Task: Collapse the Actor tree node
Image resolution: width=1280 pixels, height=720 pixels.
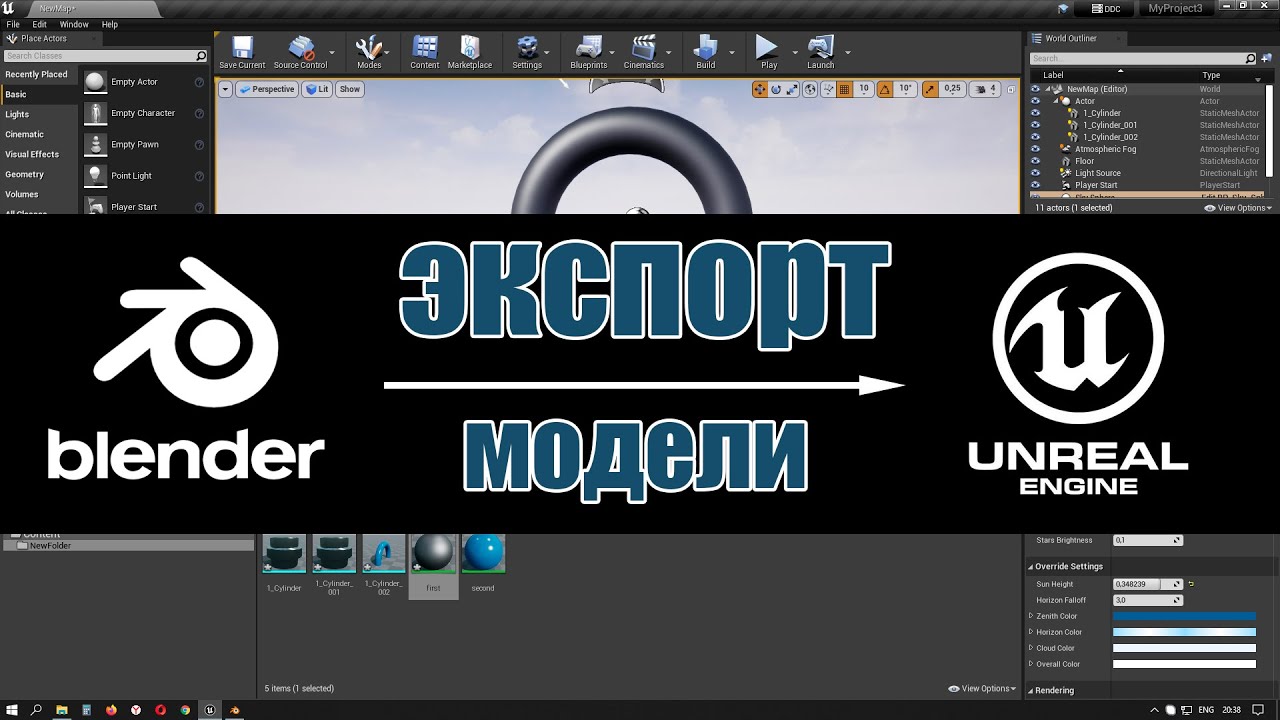Action: coord(1055,101)
